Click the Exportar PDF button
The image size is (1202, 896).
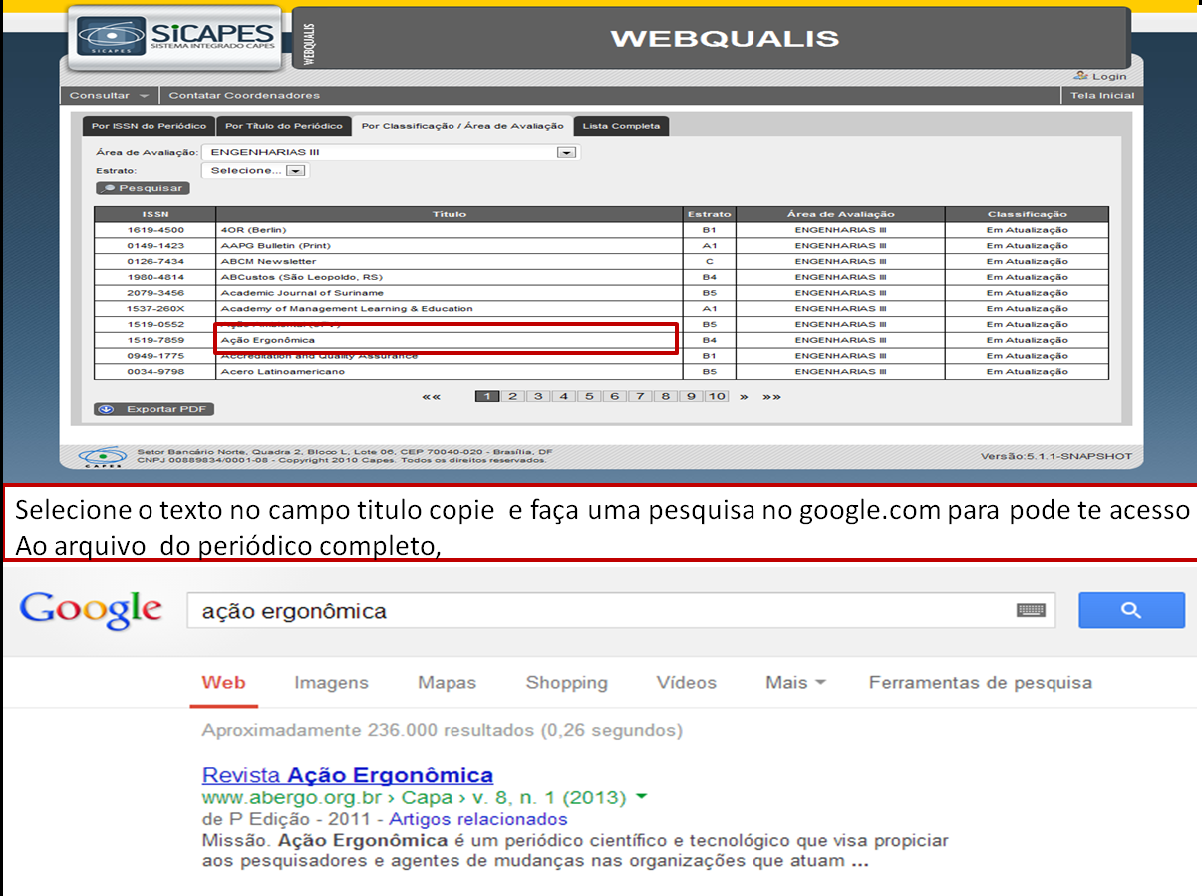(x=154, y=409)
